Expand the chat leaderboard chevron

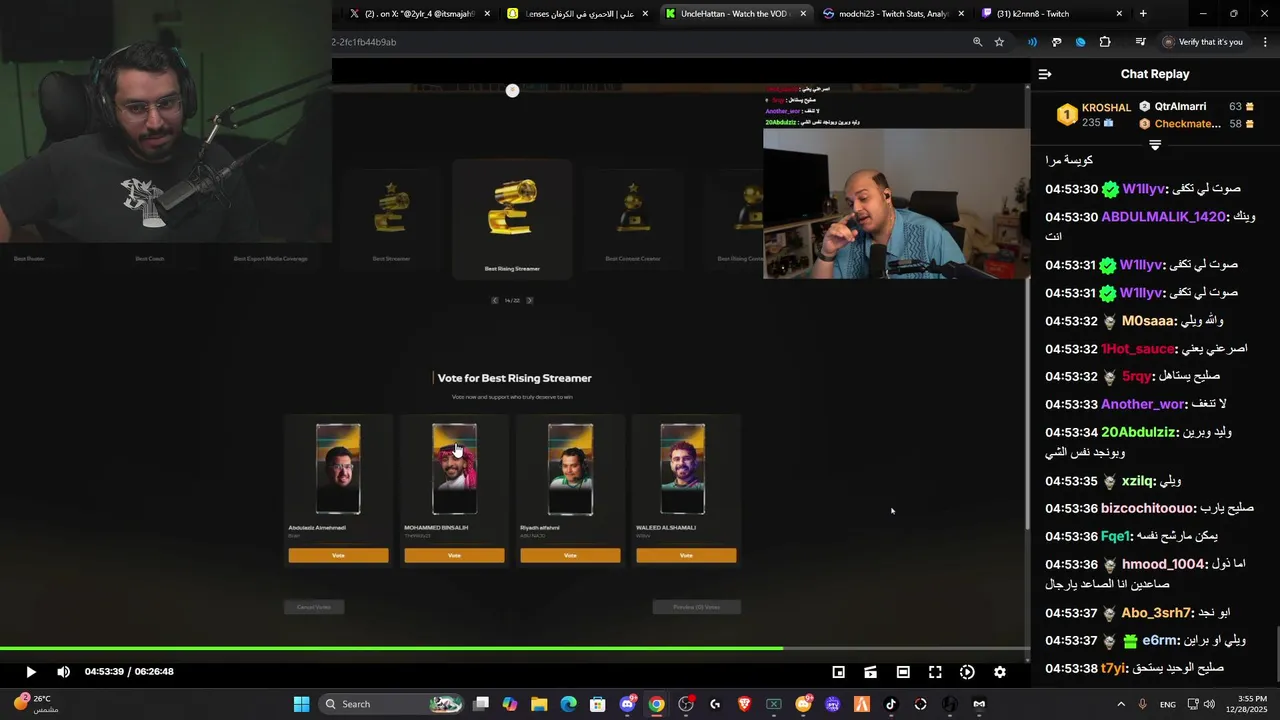pos(1155,145)
